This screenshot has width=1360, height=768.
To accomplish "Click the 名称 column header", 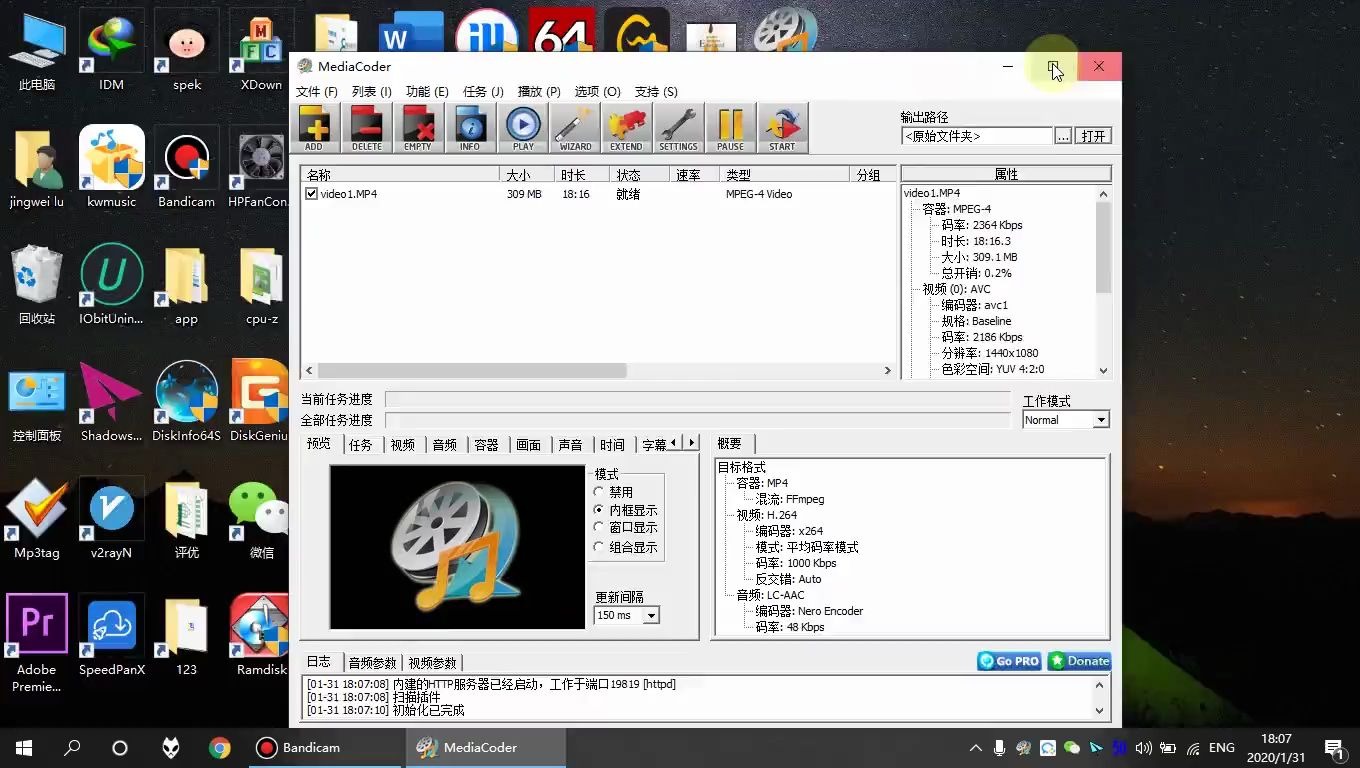I will [400, 175].
